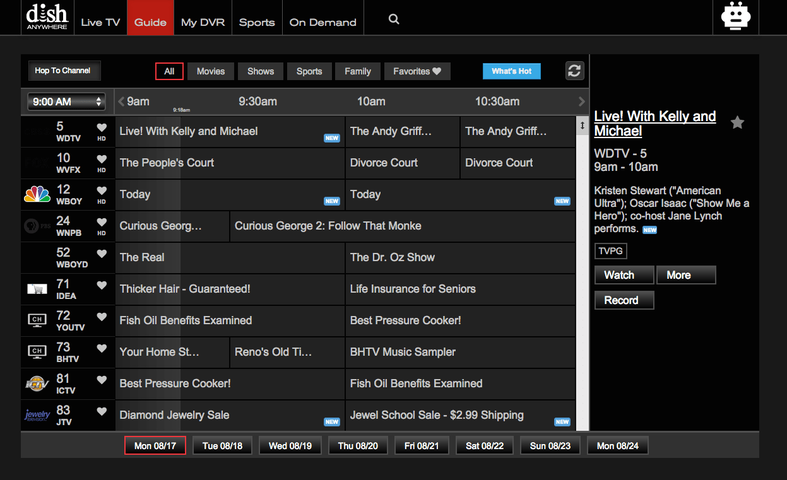The height and width of the screenshot is (480, 787).
Task: Click the Record button
Action: pyautogui.click(x=624, y=300)
